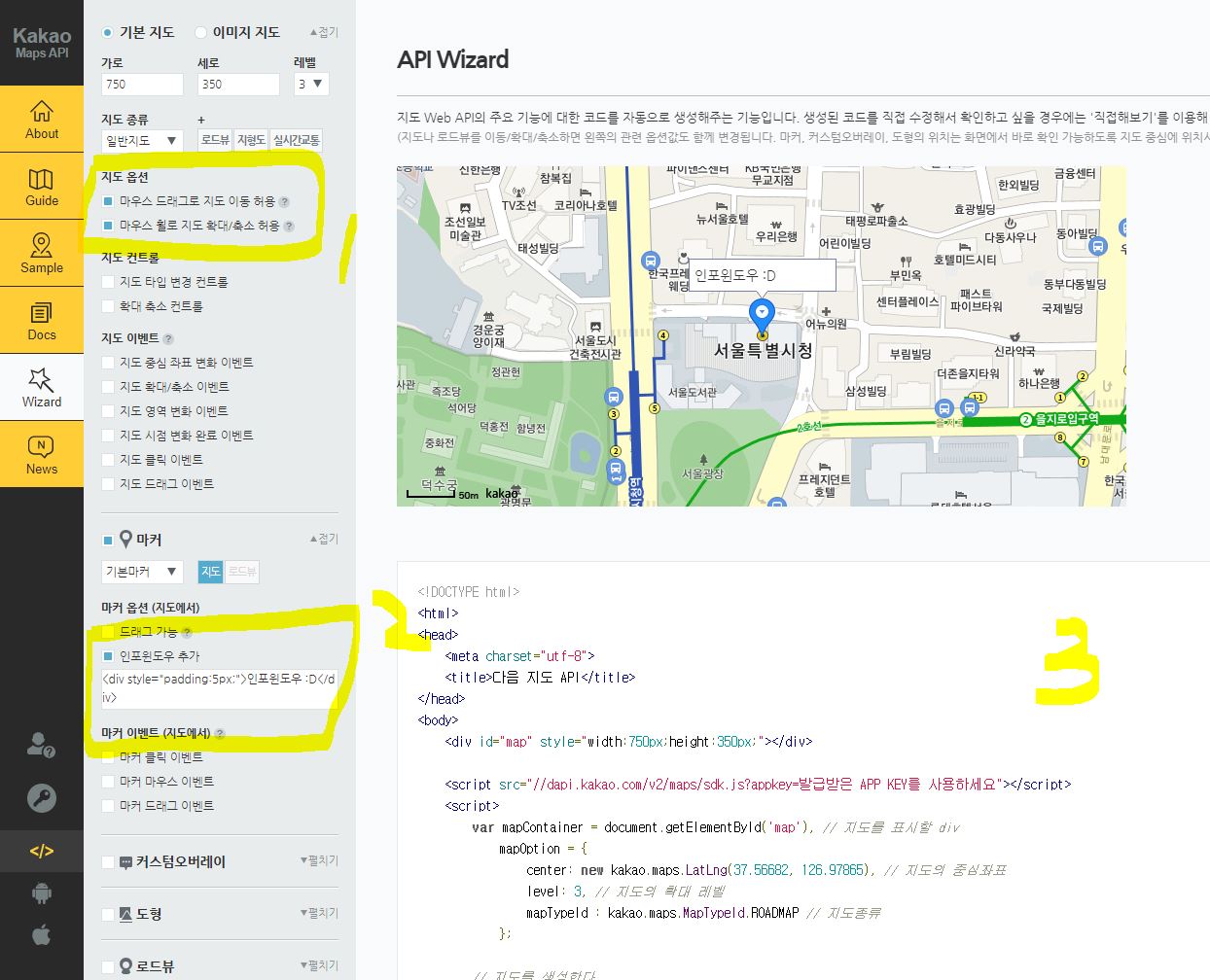Click help icon beside 지도 이벤트
The height and width of the screenshot is (980, 1210).
tap(168, 339)
